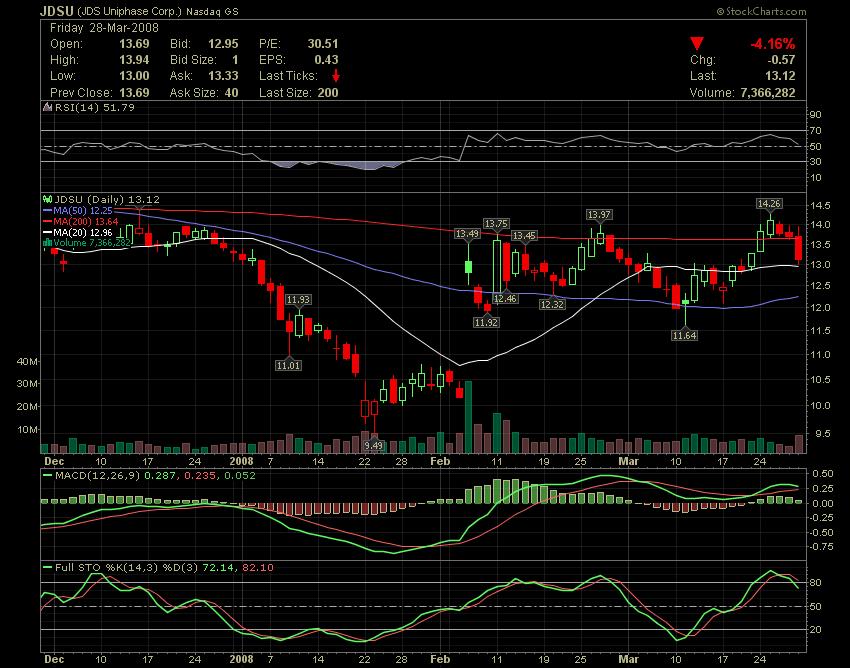Viewport: 850px width, 668px height.
Task: Select the EPS value 0.43
Action: click(x=326, y=60)
